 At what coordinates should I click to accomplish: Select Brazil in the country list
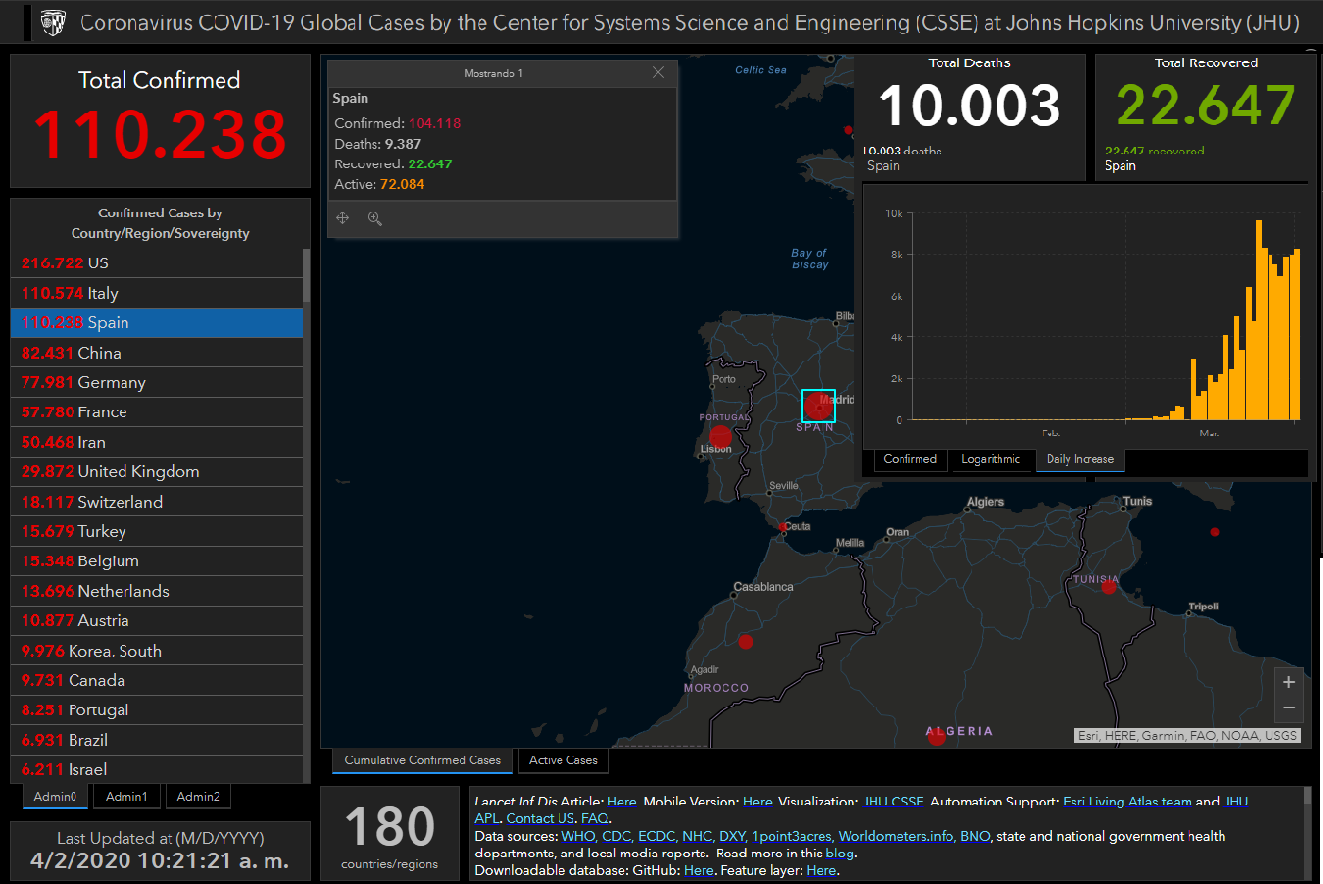coord(157,740)
